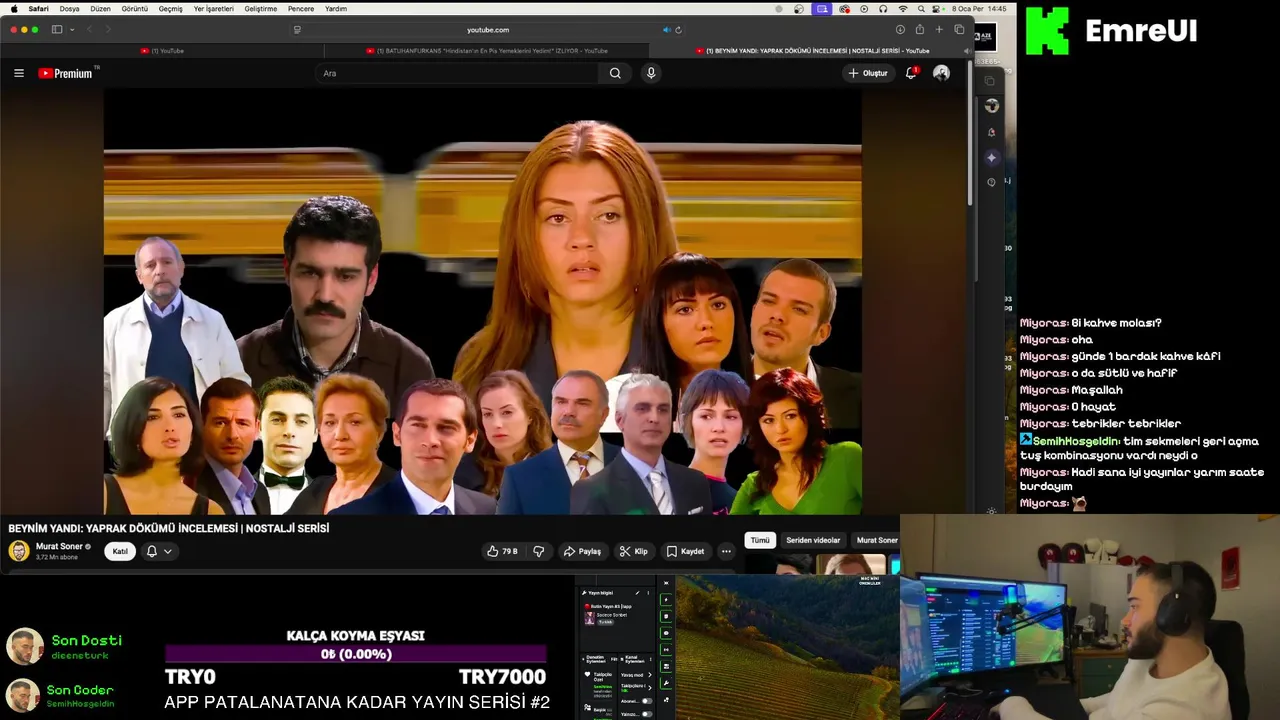Click the Safari share button
1280x720 pixels.
[919, 30]
